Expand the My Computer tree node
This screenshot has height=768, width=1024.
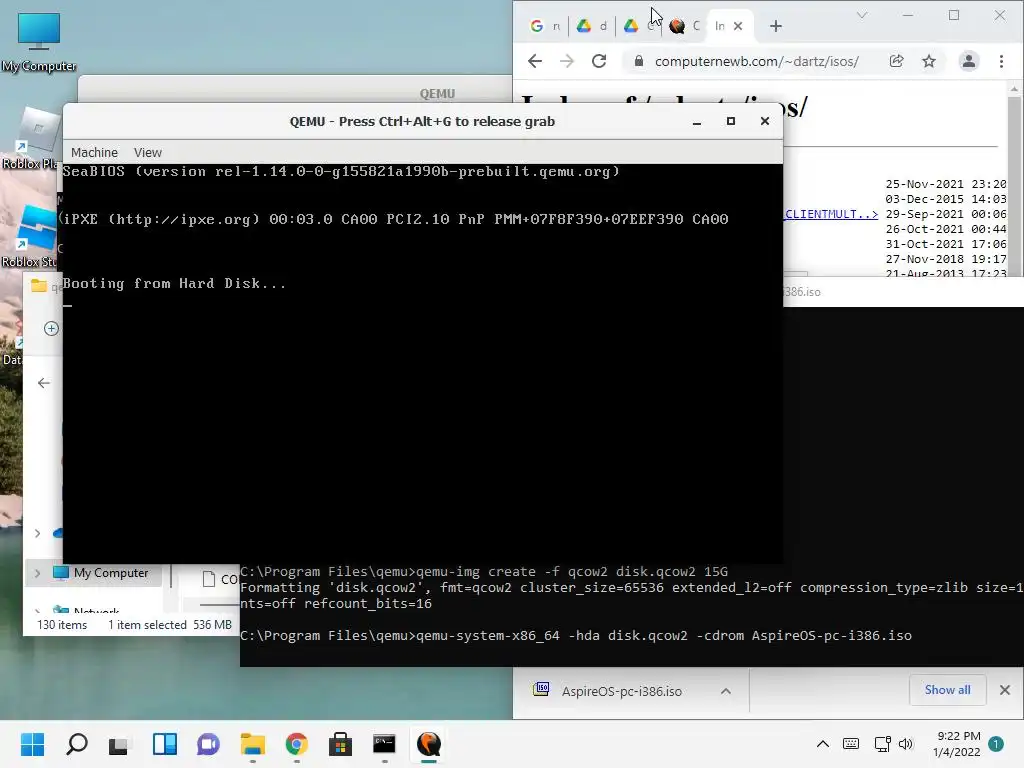(x=37, y=573)
